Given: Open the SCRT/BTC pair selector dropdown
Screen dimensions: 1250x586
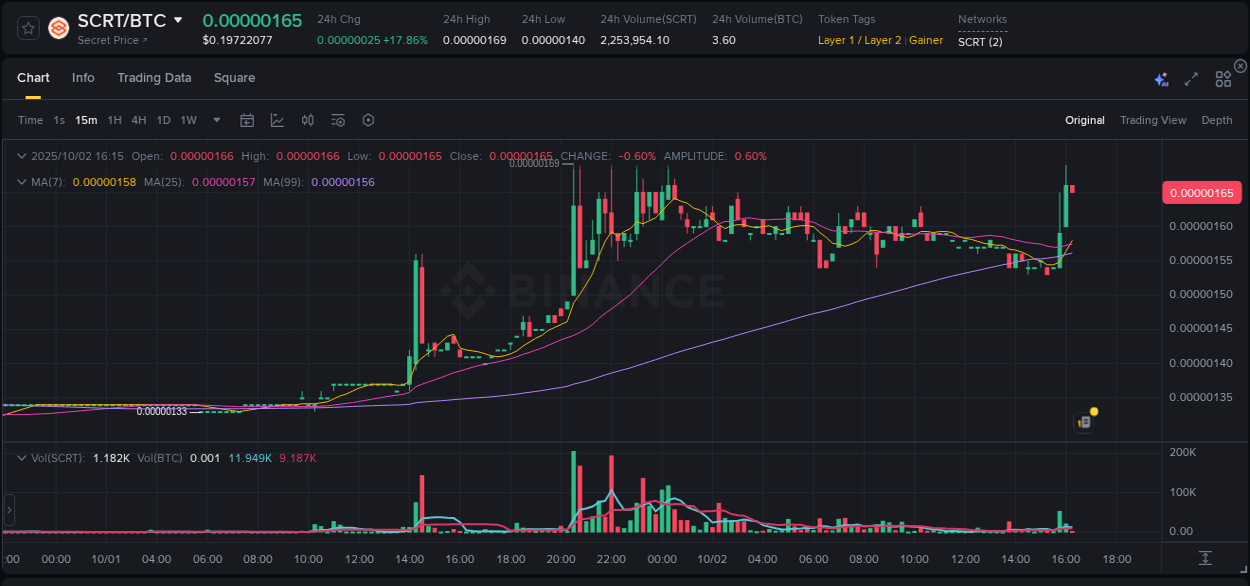Looking at the screenshot, I should point(178,20).
